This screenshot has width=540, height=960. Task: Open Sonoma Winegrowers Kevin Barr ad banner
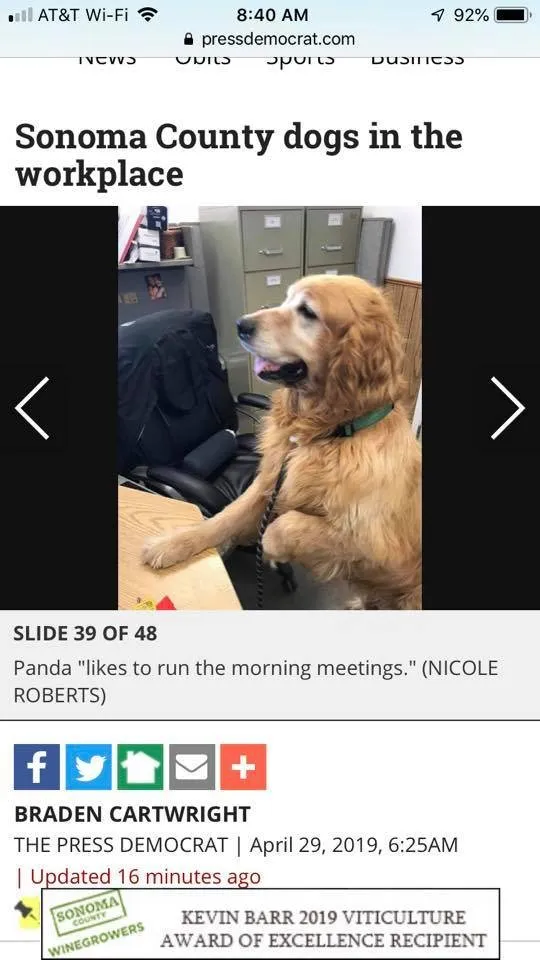click(x=271, y=923)
